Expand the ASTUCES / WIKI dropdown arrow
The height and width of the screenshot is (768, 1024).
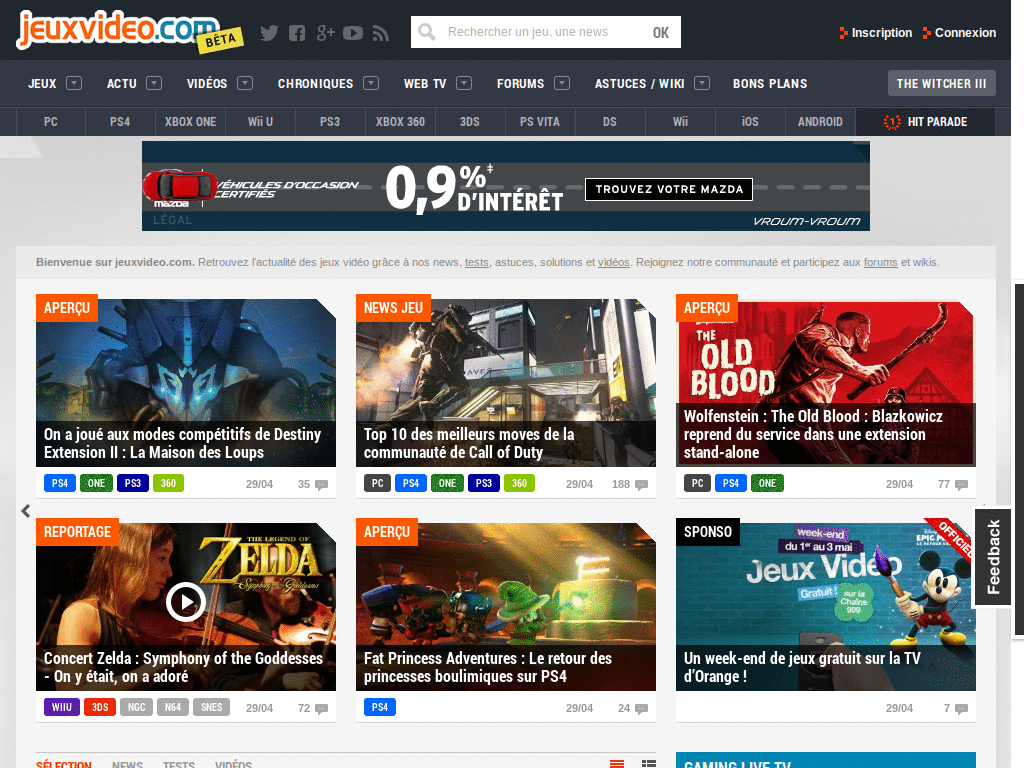coord(702,83)
